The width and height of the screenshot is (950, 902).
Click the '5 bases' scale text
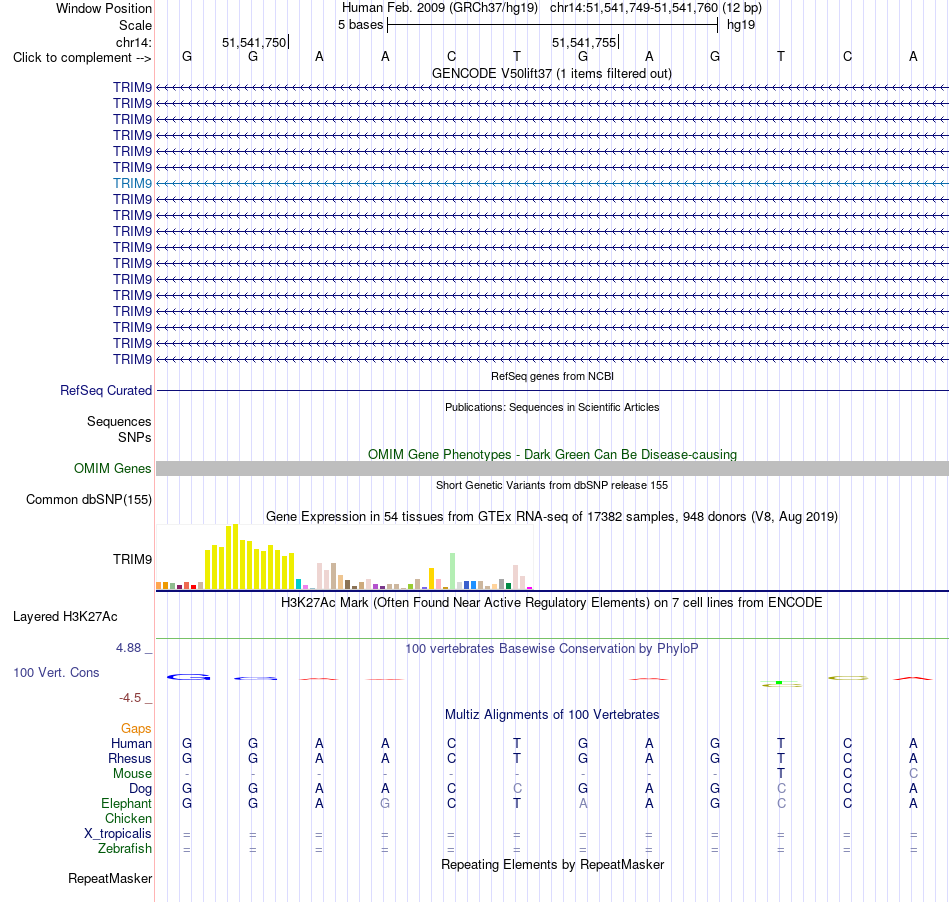[360, 25]
